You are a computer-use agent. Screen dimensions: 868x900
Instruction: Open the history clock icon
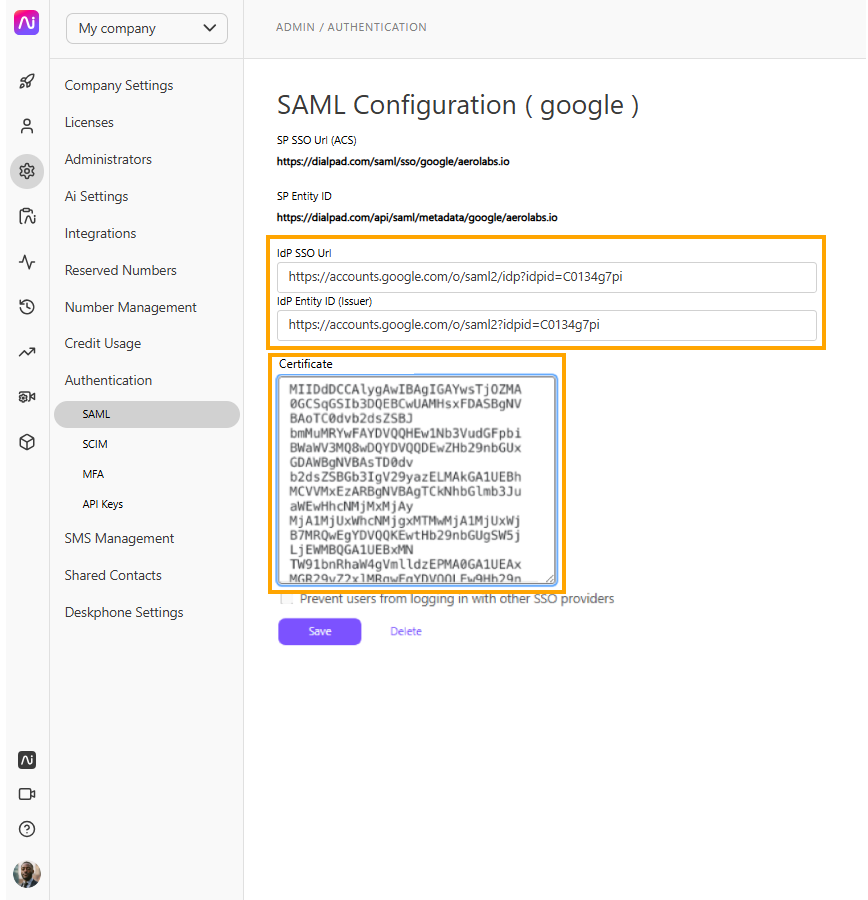click(x=27, y=307)
